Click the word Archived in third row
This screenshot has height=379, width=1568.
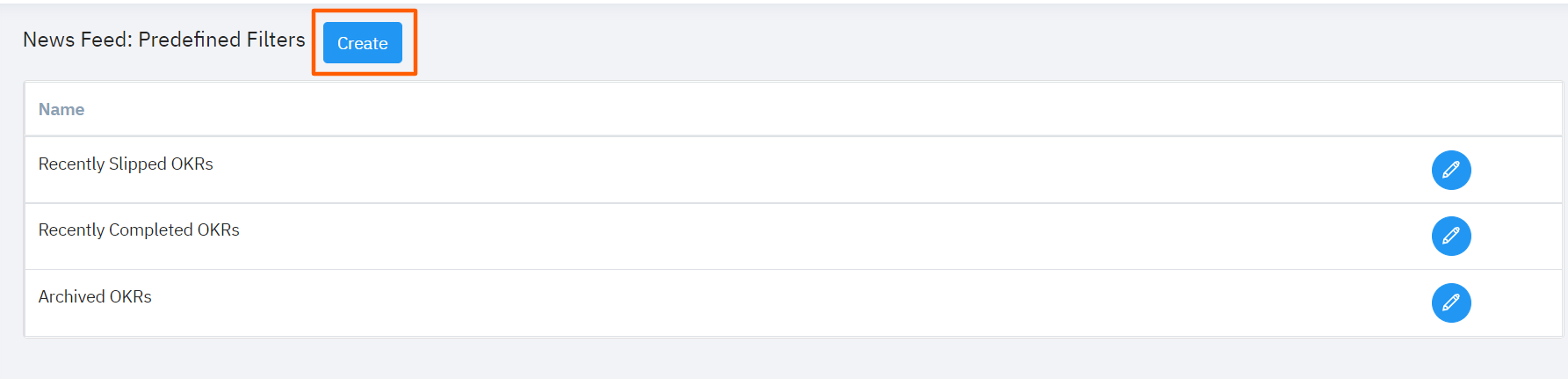(x=71, y=297)
